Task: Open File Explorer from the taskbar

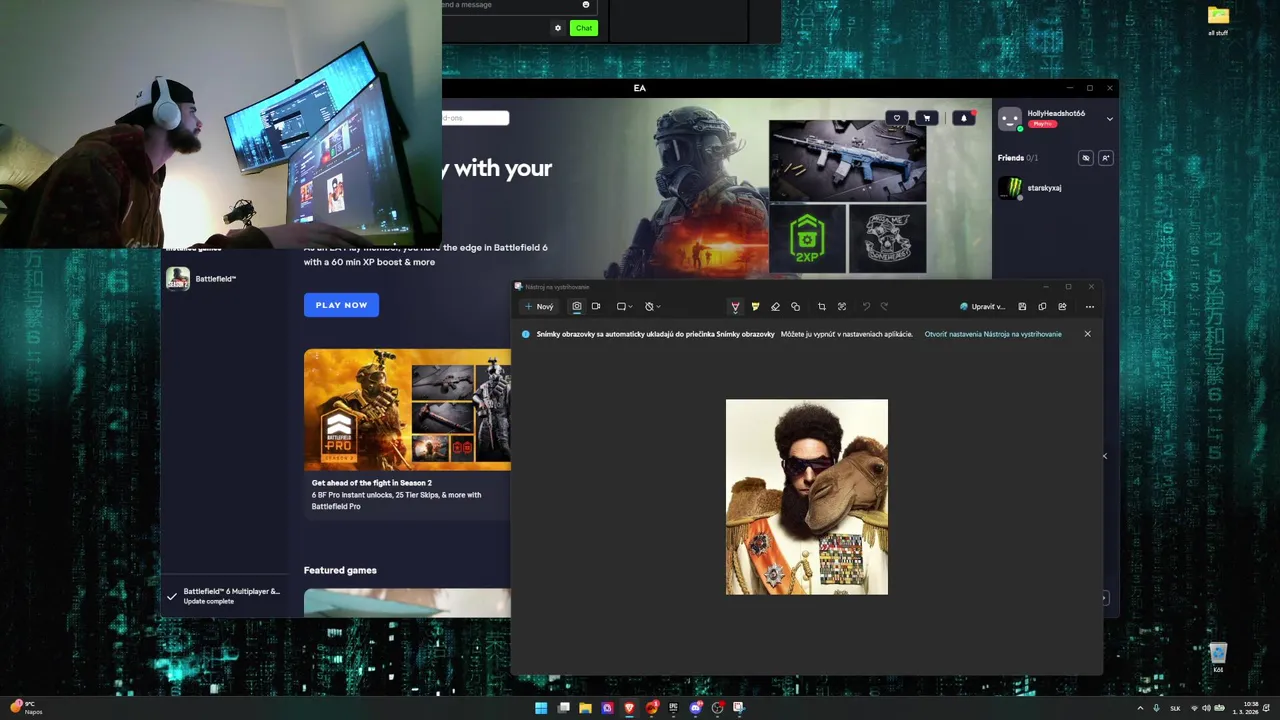Action: click(x=585, y=708)
